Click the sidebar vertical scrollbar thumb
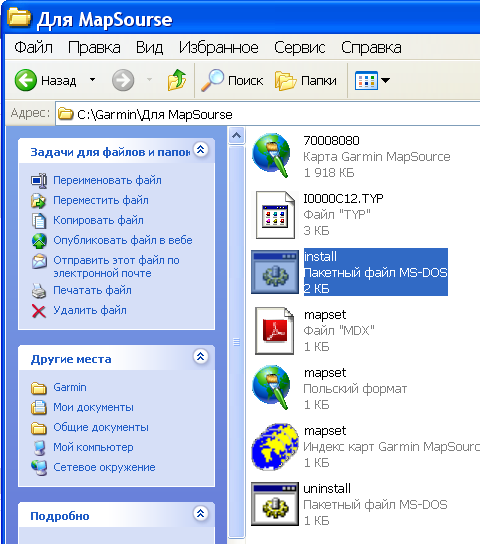Viewport: 480px width, 544px height. tap(237, 341)
